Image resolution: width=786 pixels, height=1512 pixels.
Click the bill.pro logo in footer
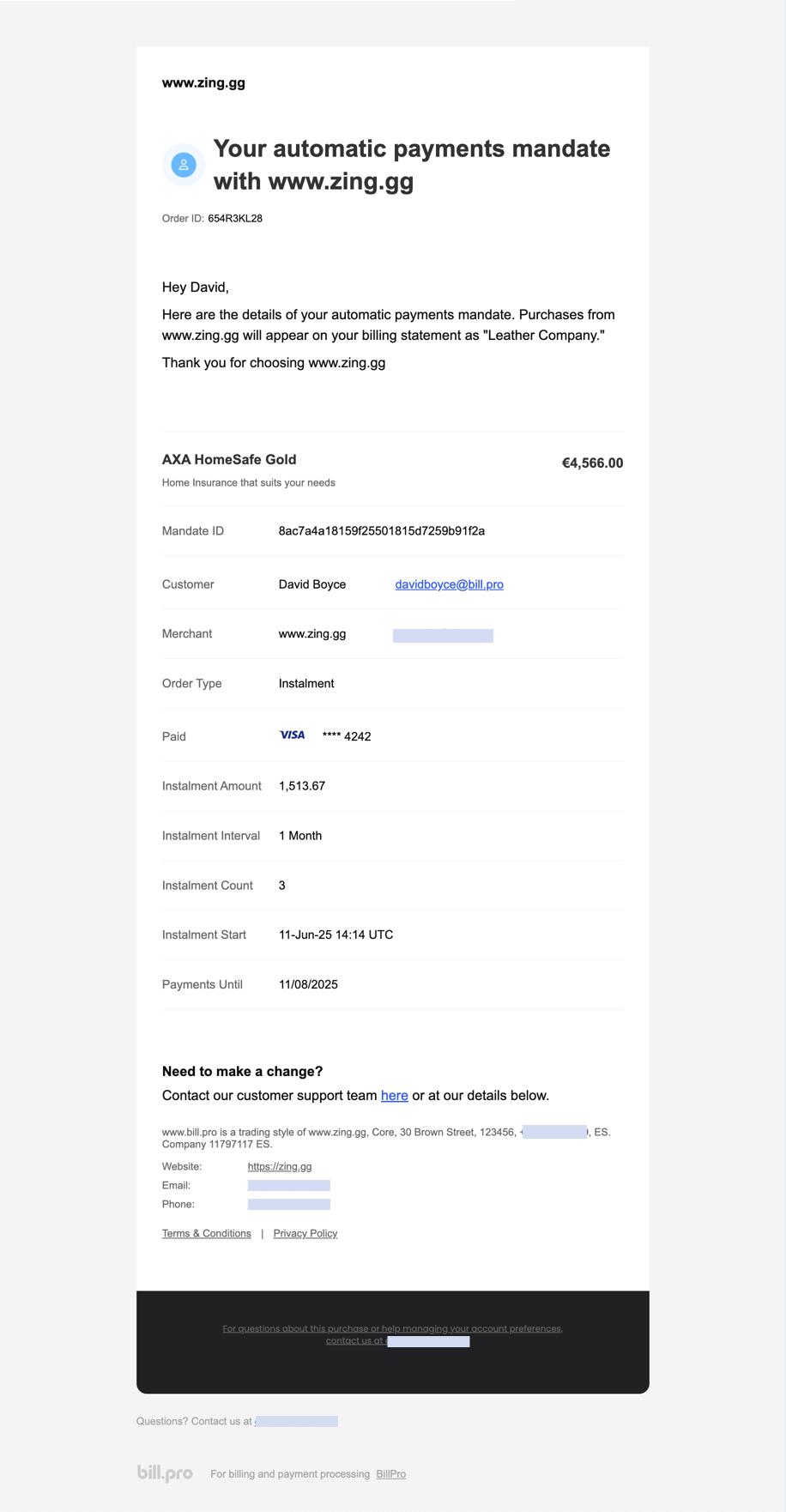165,1473
